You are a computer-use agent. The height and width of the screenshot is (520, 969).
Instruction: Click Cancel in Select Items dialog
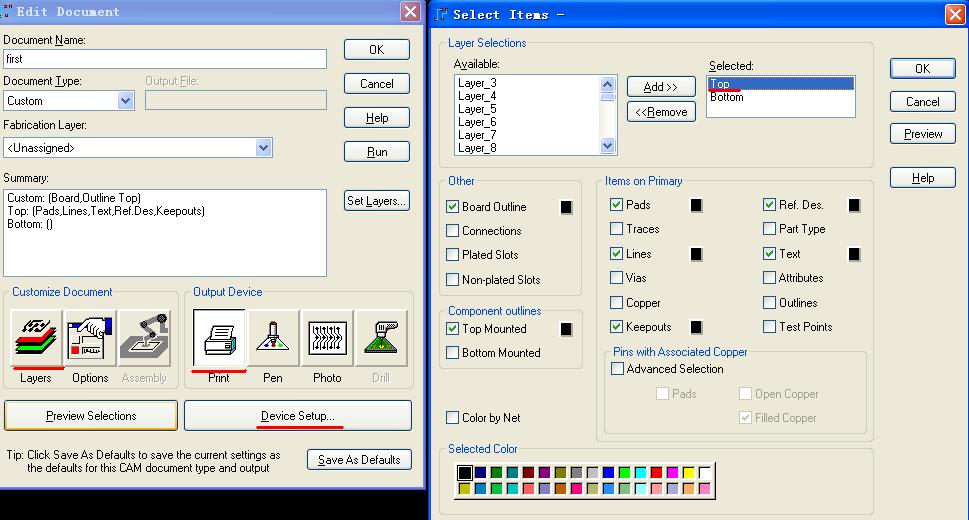click(x=923, y=101)
